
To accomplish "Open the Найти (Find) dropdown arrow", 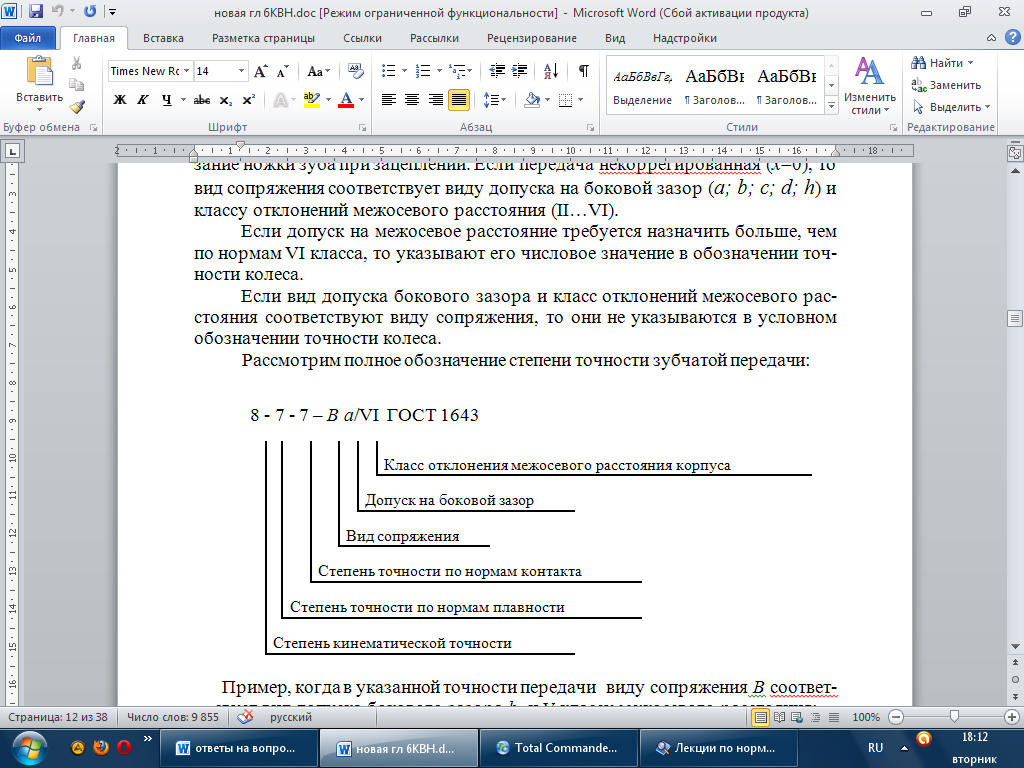I will click(970, 63).
